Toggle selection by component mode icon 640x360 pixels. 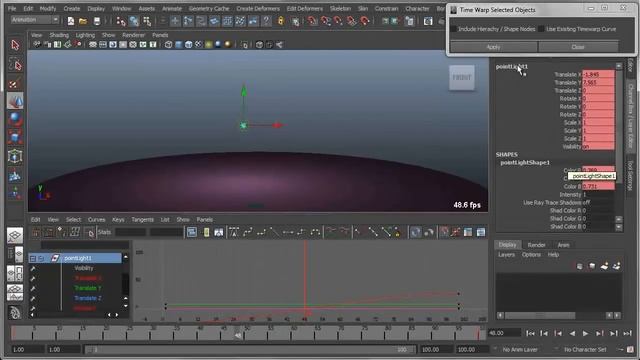(147, 21)
